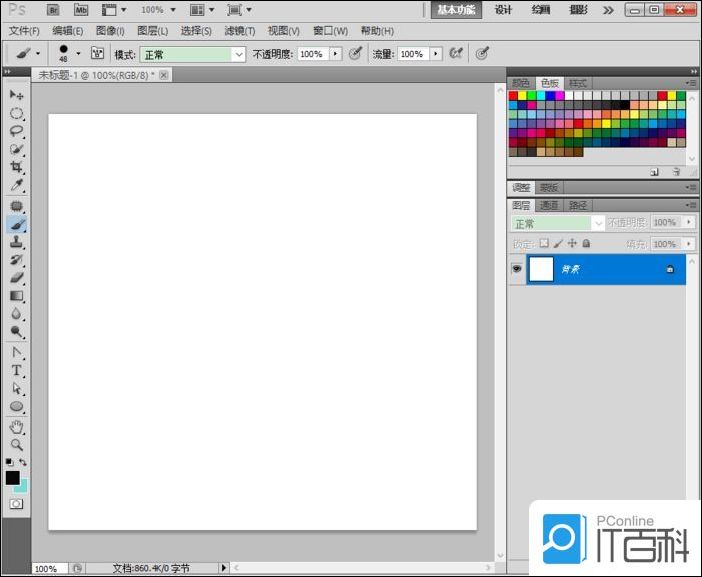Click the foreground black color swatch
The height and width of the screenshot is (577, 702).
pos(12,479)
